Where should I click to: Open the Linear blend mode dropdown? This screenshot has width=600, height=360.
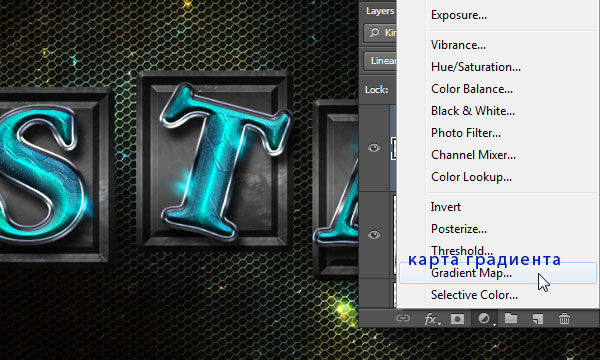pyautogui.click(x=381, y=61)
